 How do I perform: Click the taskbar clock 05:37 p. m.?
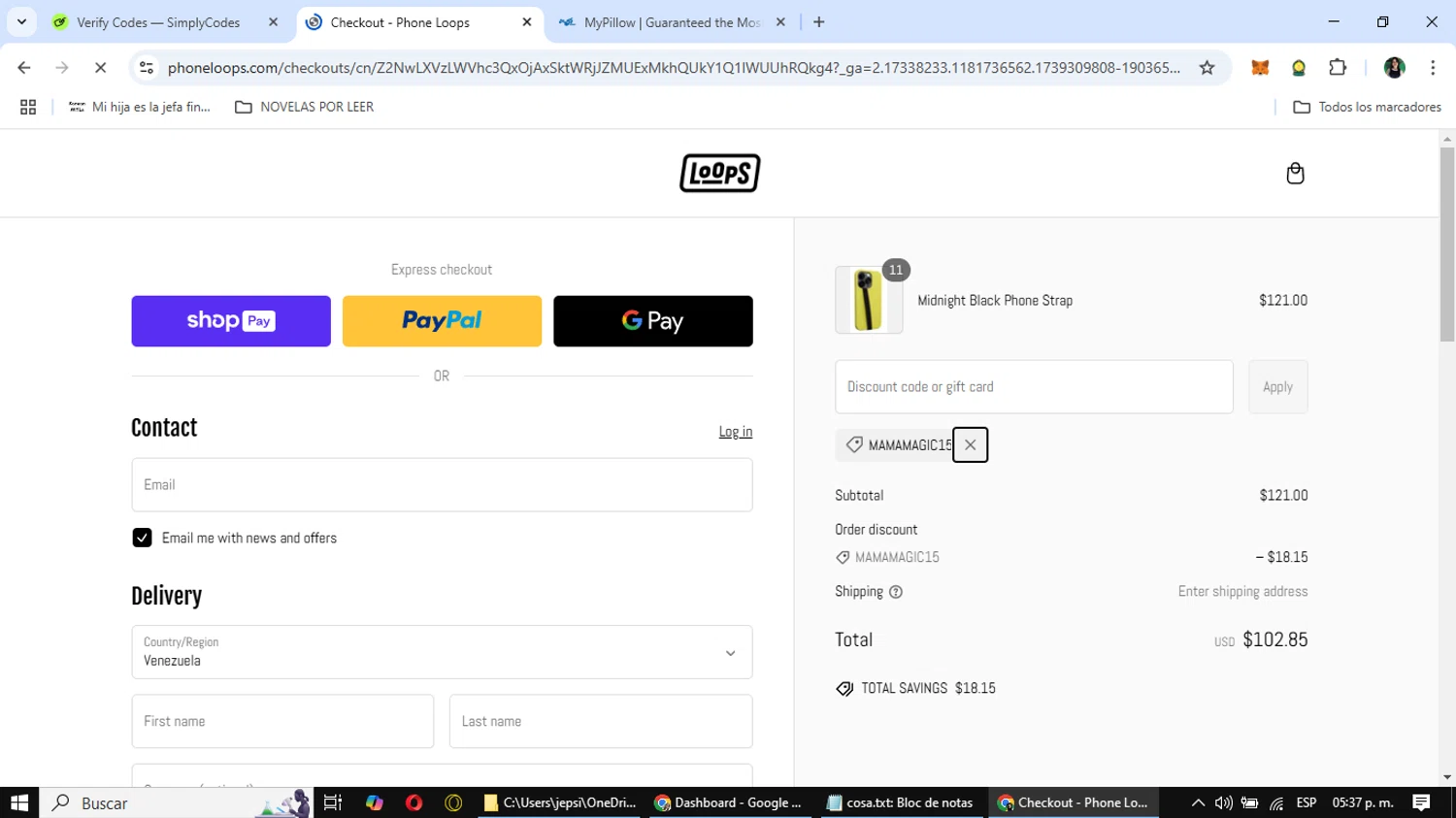[1363, 802]
